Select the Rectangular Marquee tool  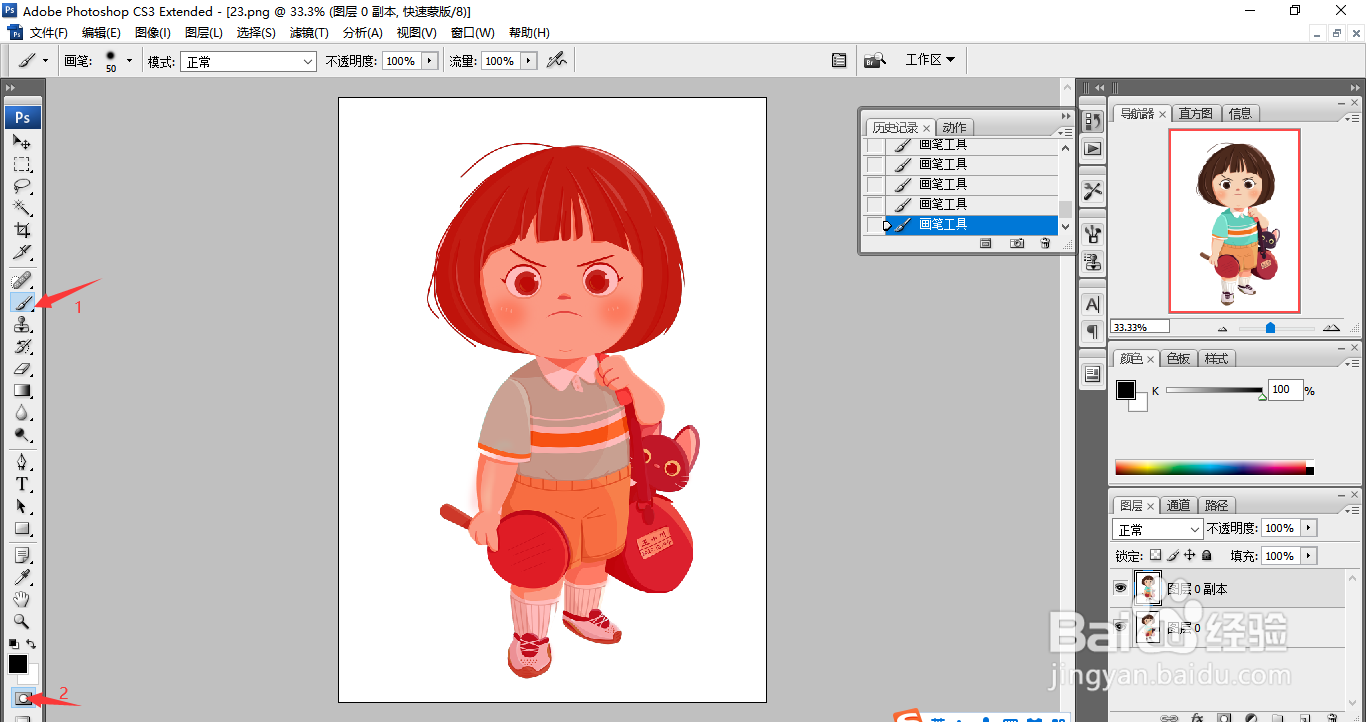coord(22,164)
